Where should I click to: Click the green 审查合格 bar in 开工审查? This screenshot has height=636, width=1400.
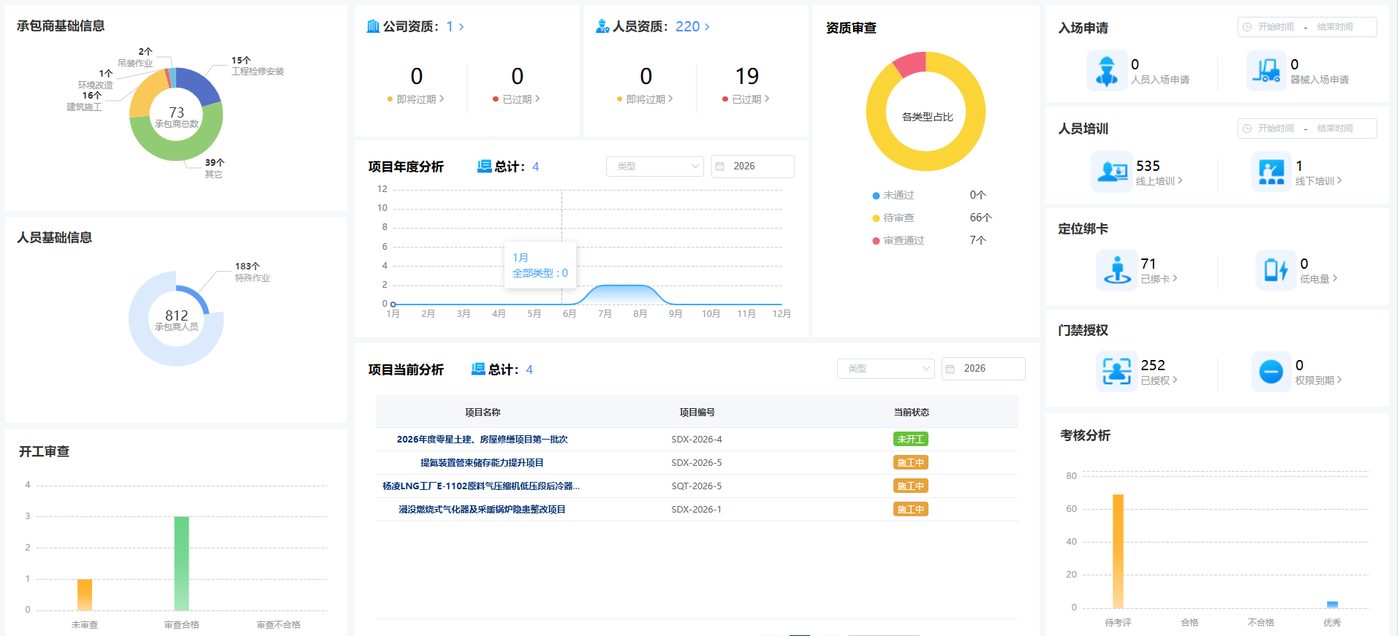pyautogui.click(x=181, y=563)
